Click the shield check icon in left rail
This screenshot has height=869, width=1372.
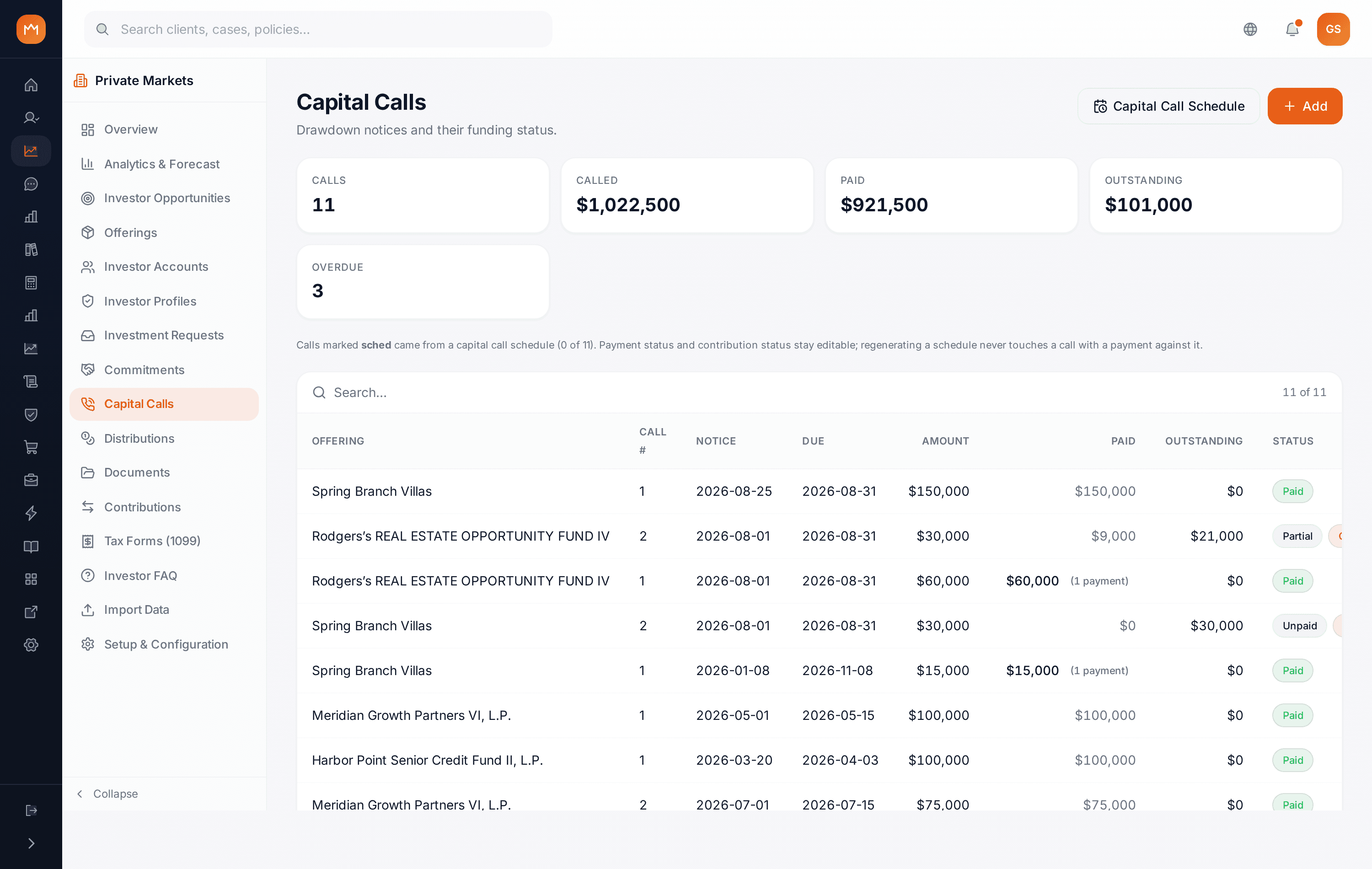point(31,414)
